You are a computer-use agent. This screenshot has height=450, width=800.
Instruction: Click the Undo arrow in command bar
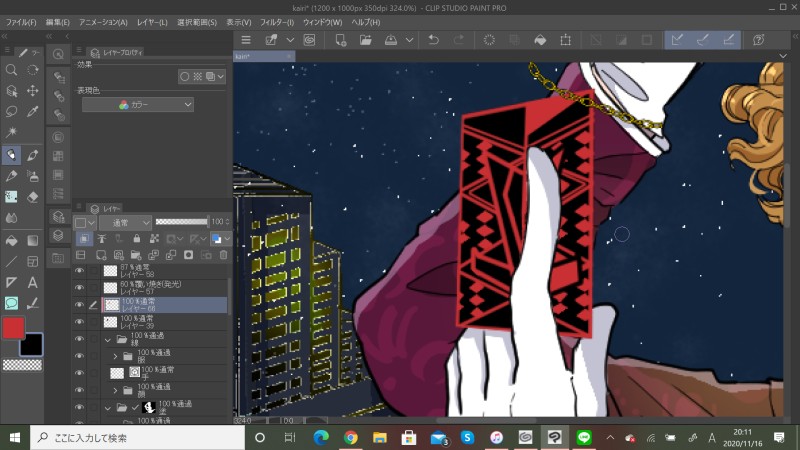click(434, 40)
